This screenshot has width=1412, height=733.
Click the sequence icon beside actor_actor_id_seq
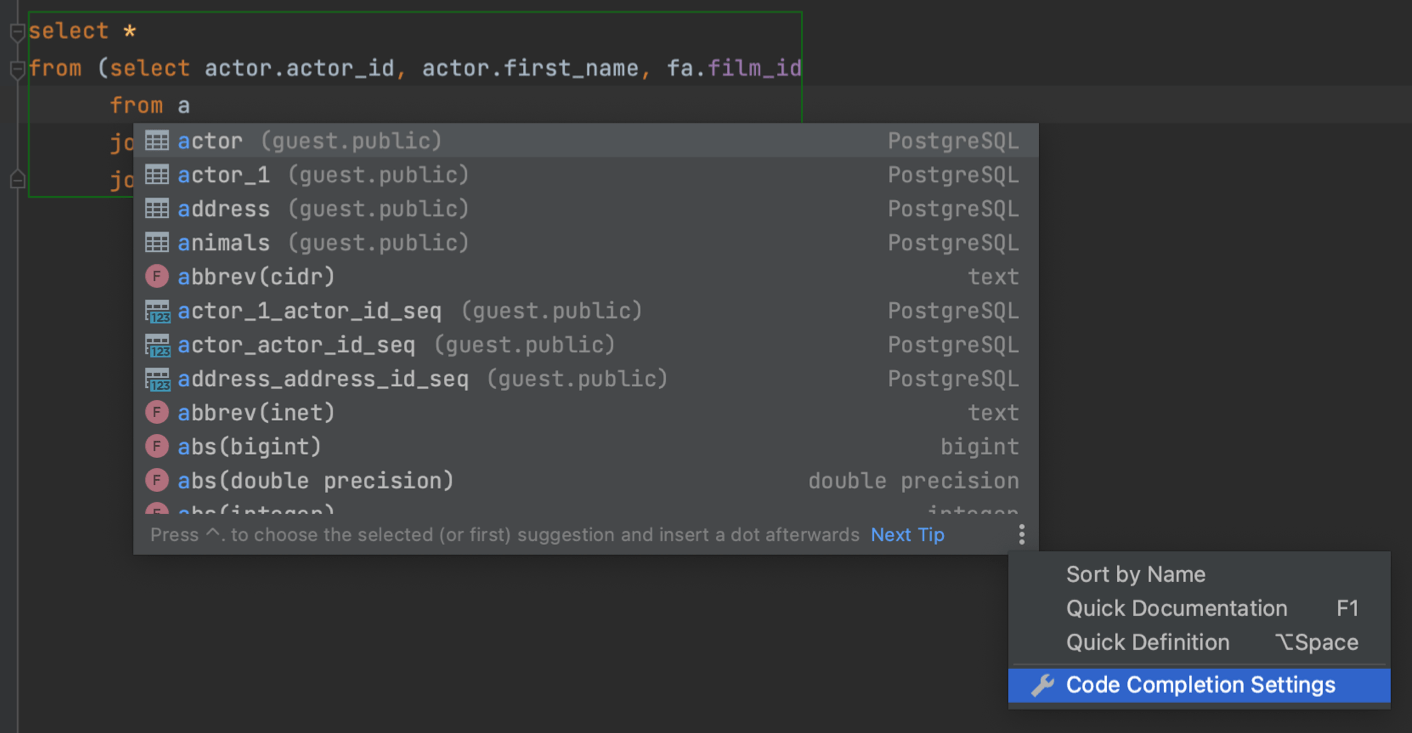[x=157, y=344]
